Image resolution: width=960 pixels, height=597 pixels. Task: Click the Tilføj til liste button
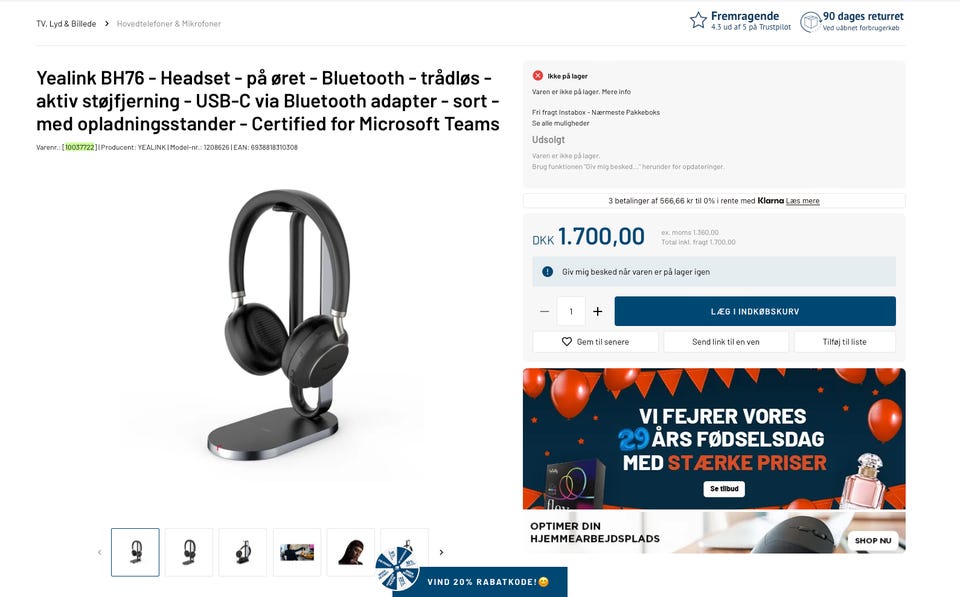(844, 342)
